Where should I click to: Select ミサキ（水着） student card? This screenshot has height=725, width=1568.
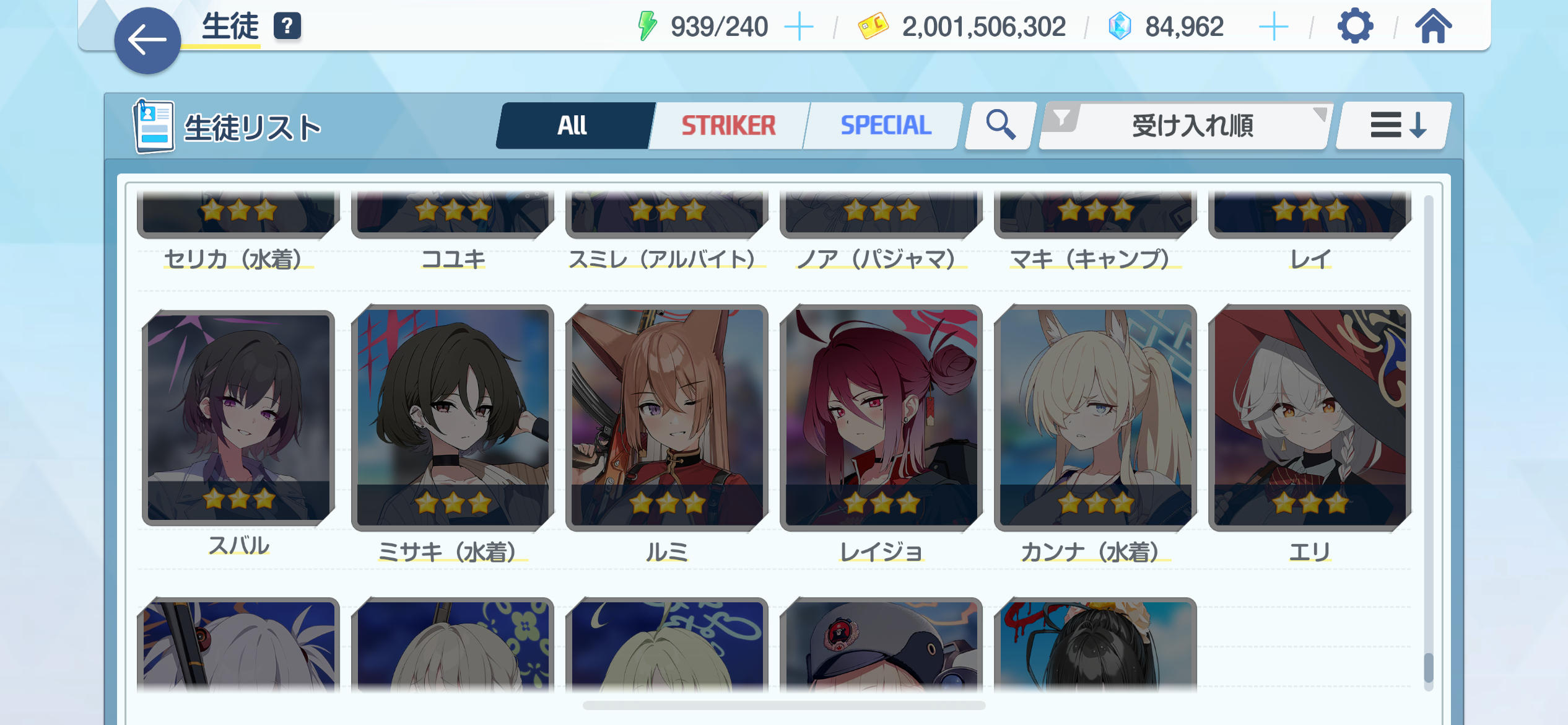[453, 418]
